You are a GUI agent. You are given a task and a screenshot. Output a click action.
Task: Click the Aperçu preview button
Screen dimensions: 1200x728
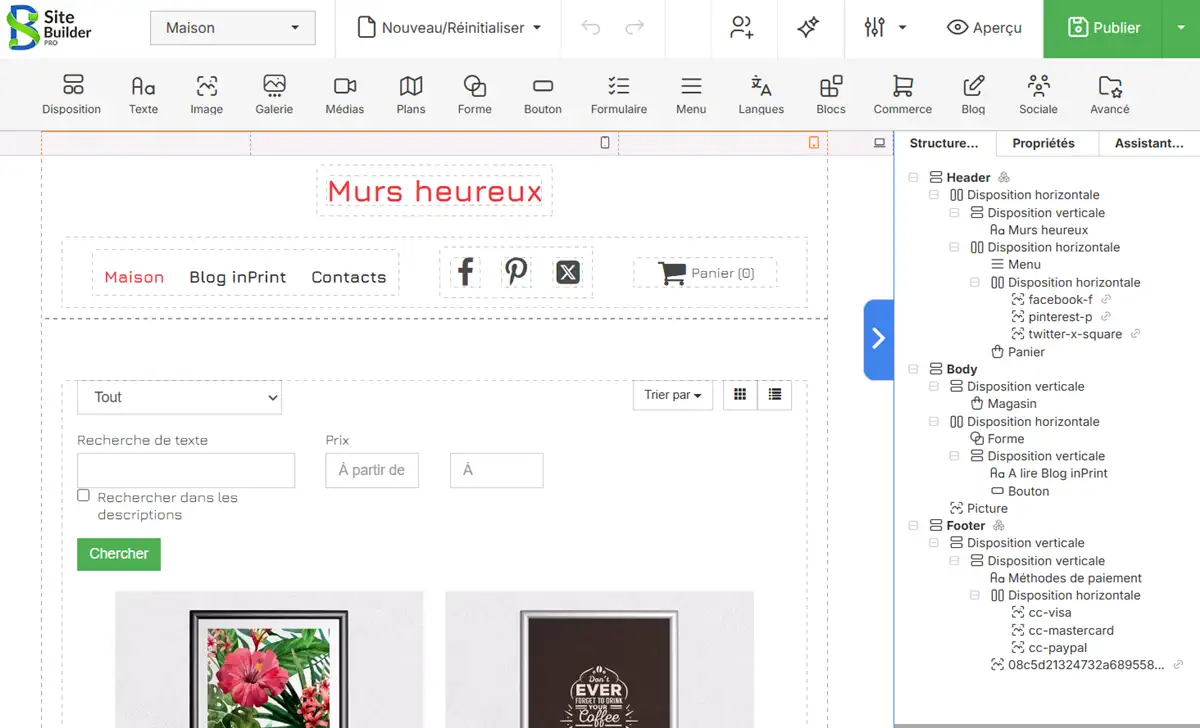point(984,28)
